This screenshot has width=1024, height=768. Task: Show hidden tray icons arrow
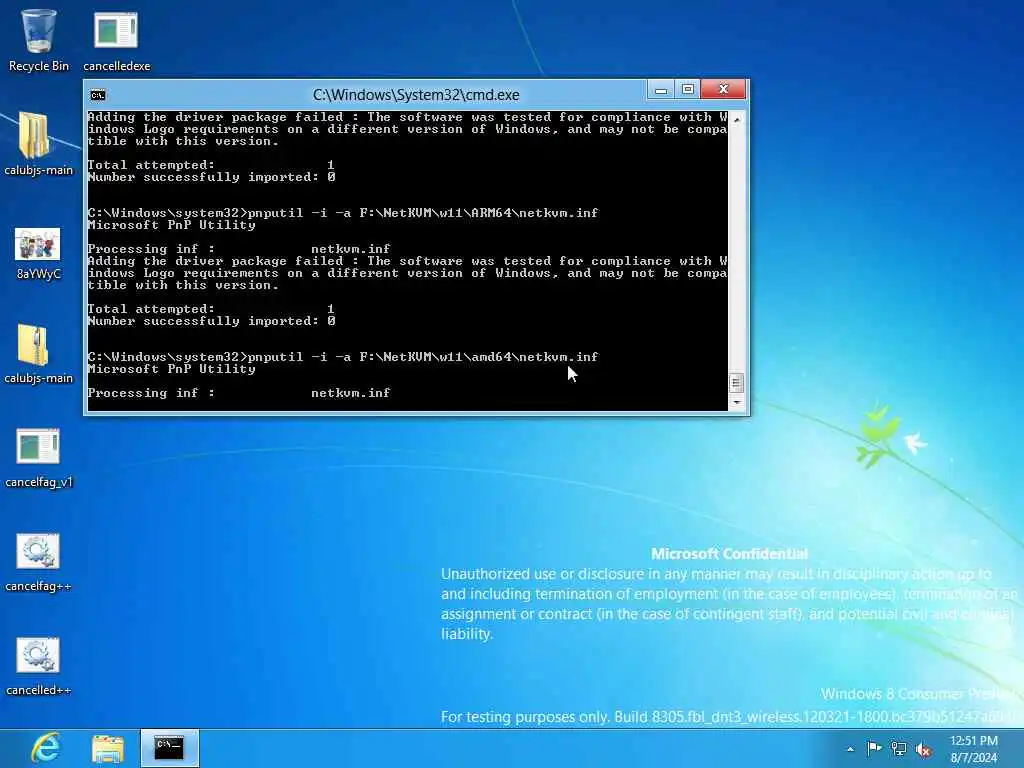tap(850, 749)
